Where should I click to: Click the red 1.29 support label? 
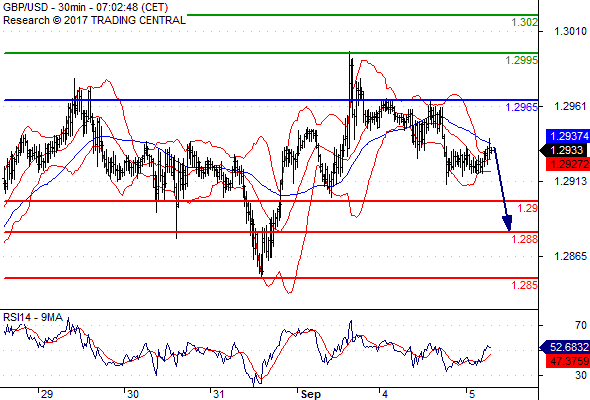528,208
